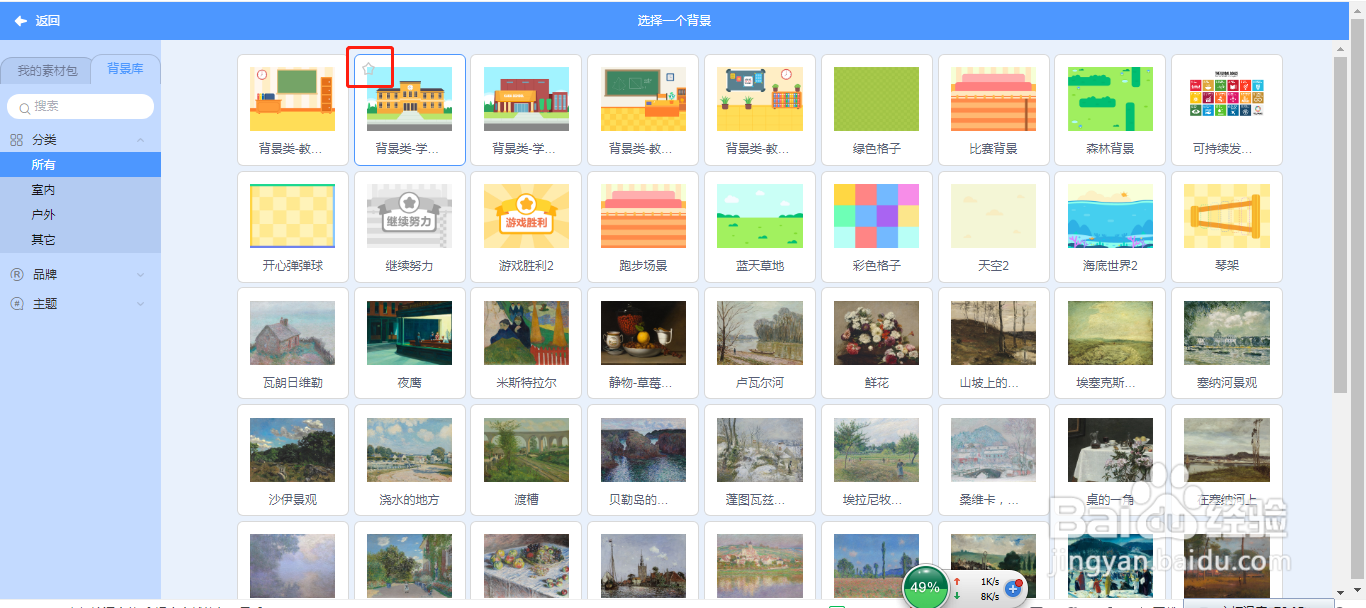The width and height of the screenshot is (1366, 608).
Task: Click the search magnifier icon
Action: tap(24, 106)
